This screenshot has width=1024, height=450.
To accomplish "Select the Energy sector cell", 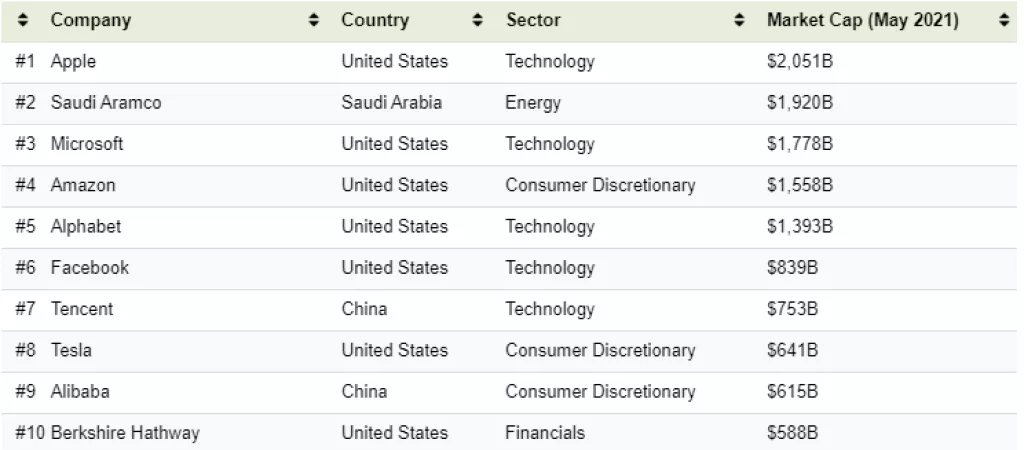I will click(x=533, y=103).
